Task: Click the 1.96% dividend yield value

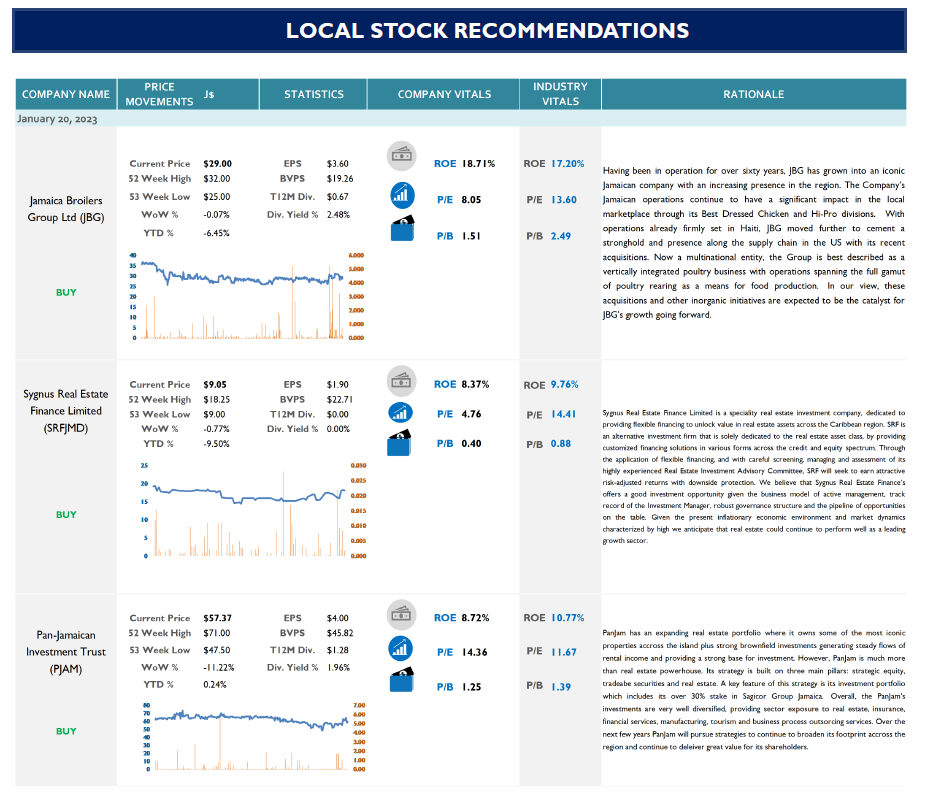Action: [338, 667]
